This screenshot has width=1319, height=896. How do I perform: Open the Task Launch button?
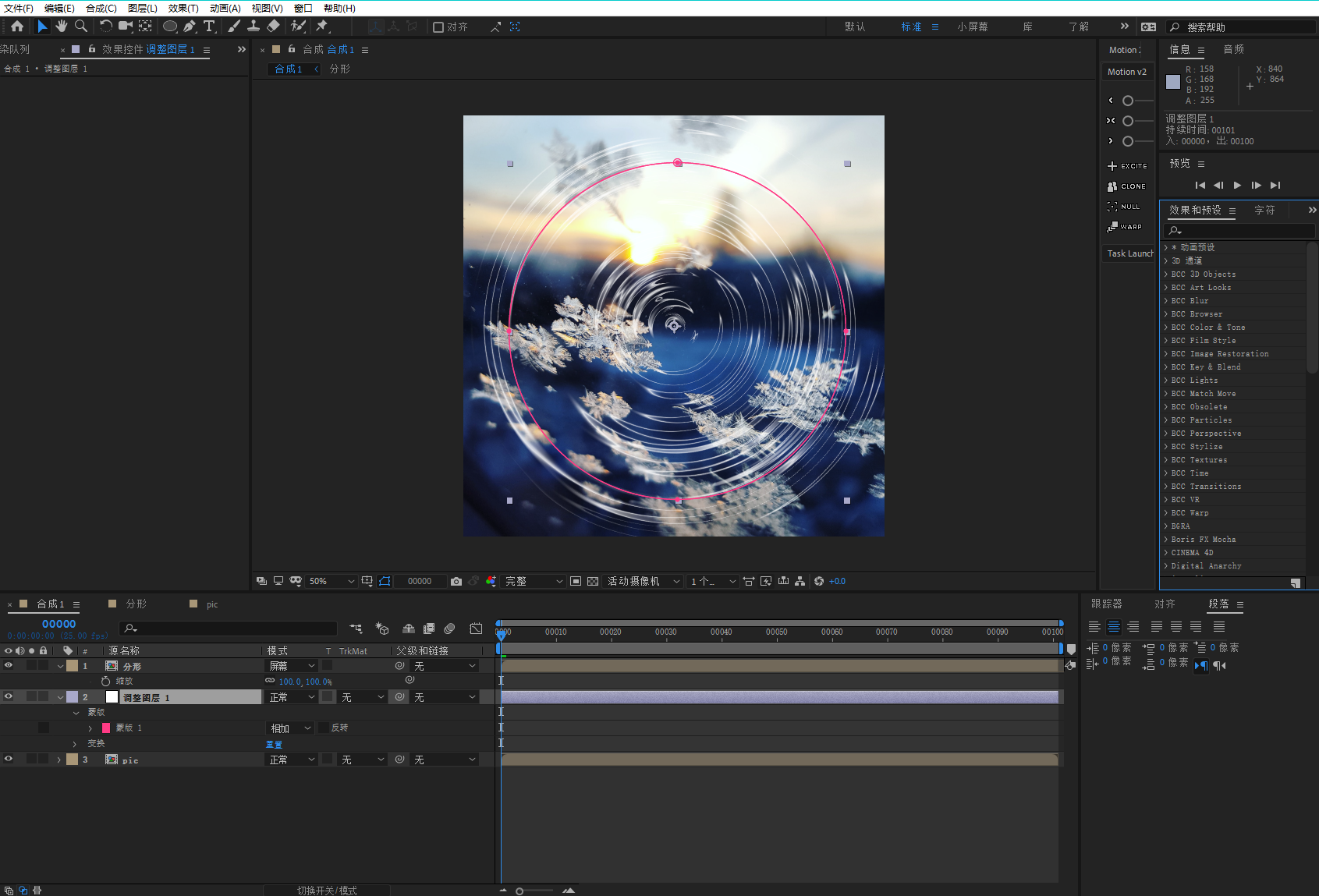pyautogui.click(x=1128, y=253)
